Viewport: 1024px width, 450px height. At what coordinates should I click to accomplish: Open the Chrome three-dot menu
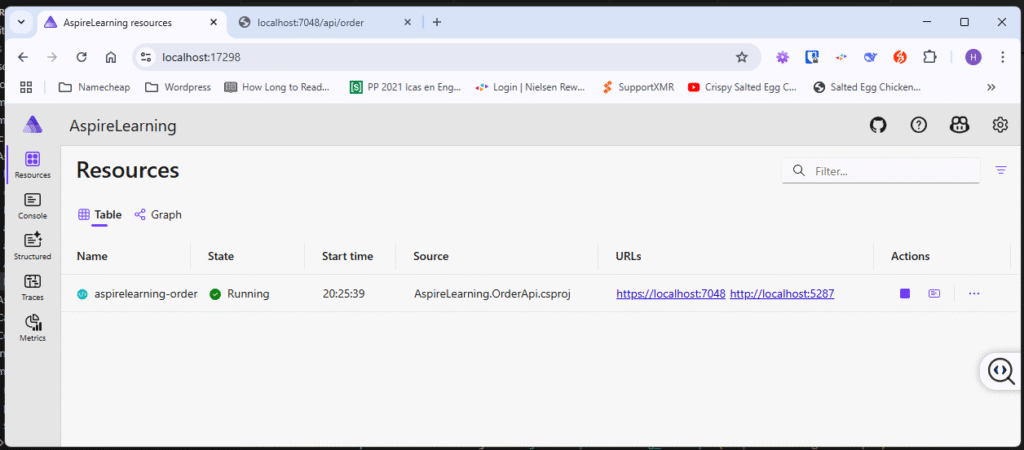click(1002, 57)
